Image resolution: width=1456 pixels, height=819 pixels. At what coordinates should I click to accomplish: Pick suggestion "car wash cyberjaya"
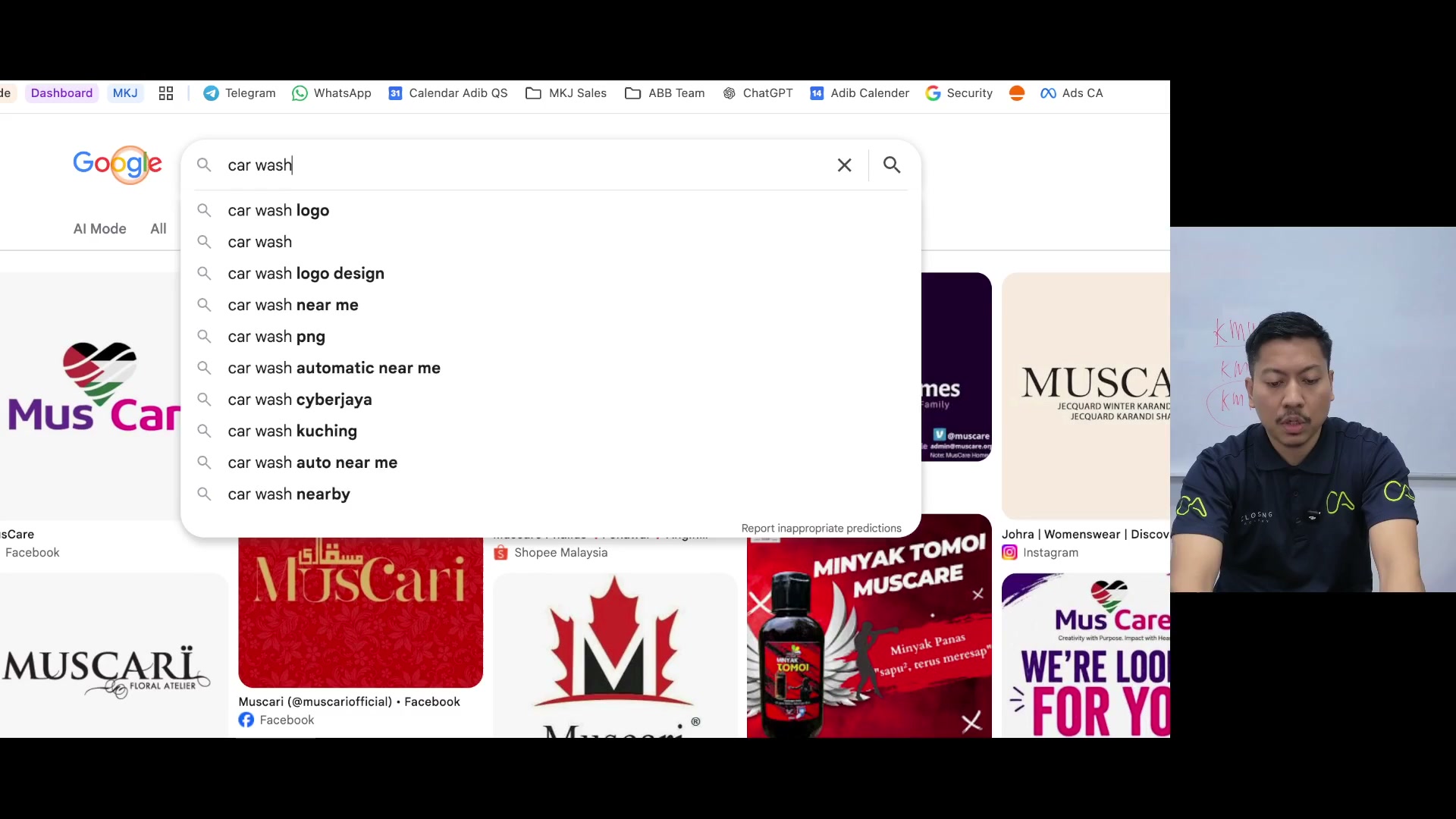click(x=551, y=400)
